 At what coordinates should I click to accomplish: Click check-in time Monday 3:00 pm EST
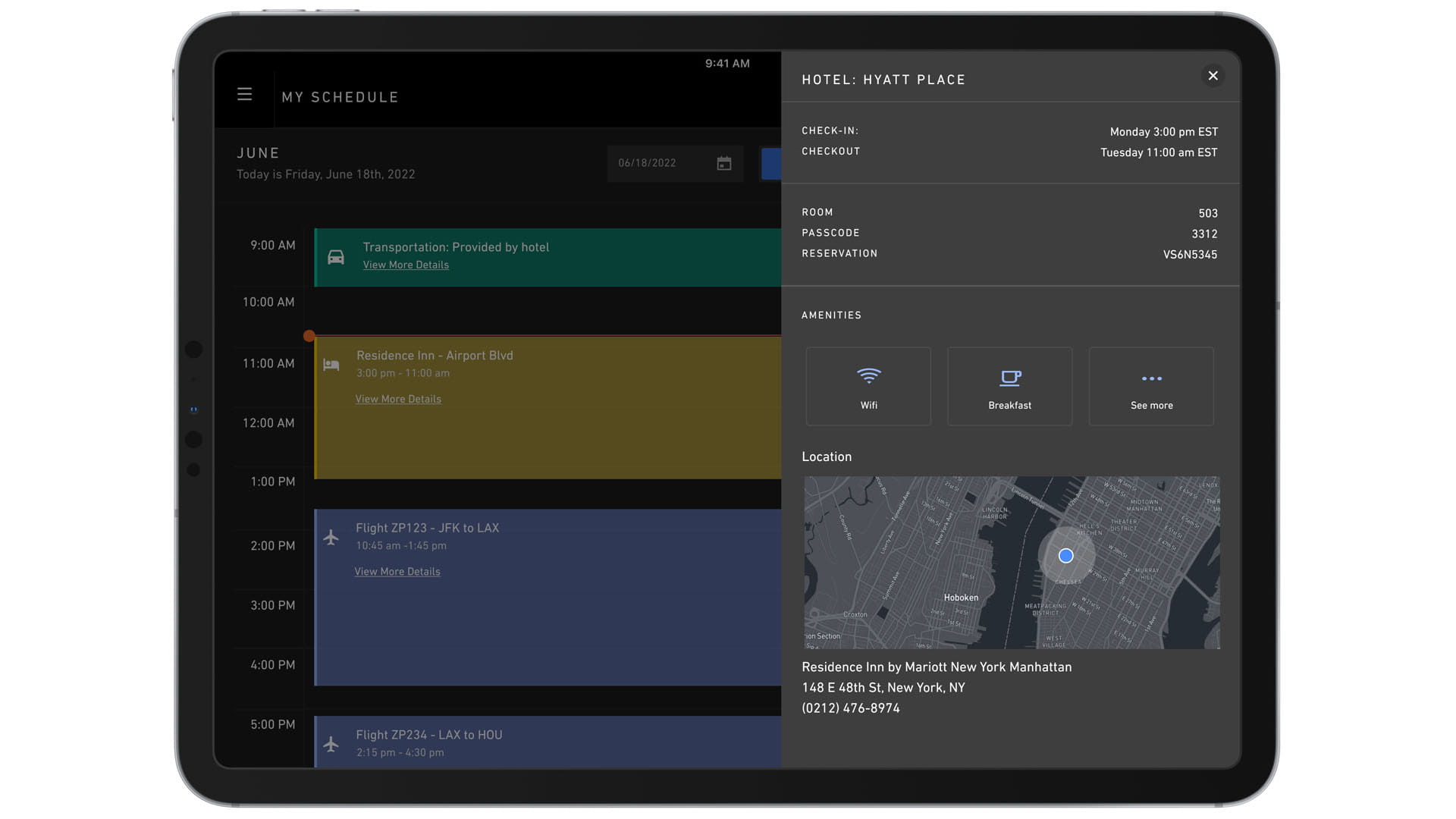click(1164, 132)
